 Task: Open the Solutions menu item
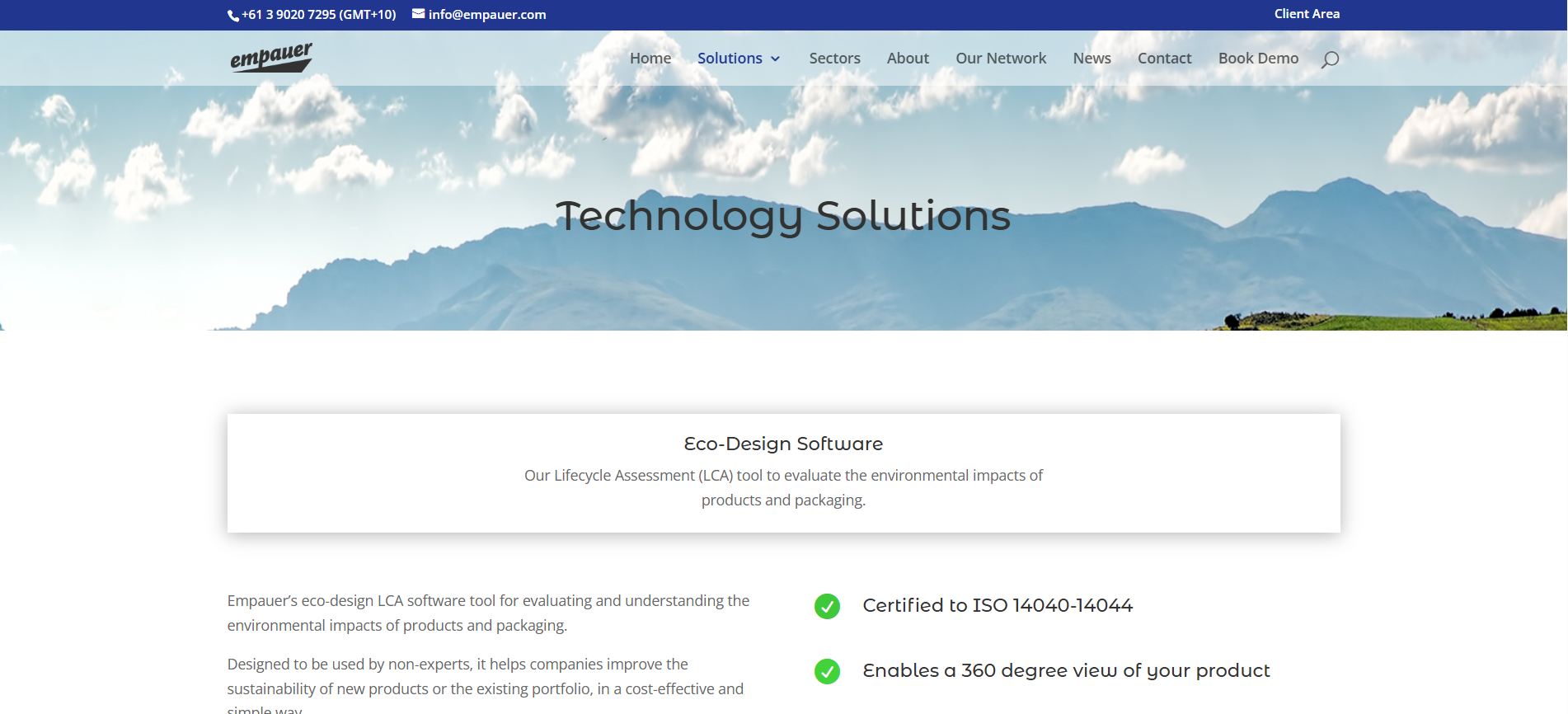point(730,59)
